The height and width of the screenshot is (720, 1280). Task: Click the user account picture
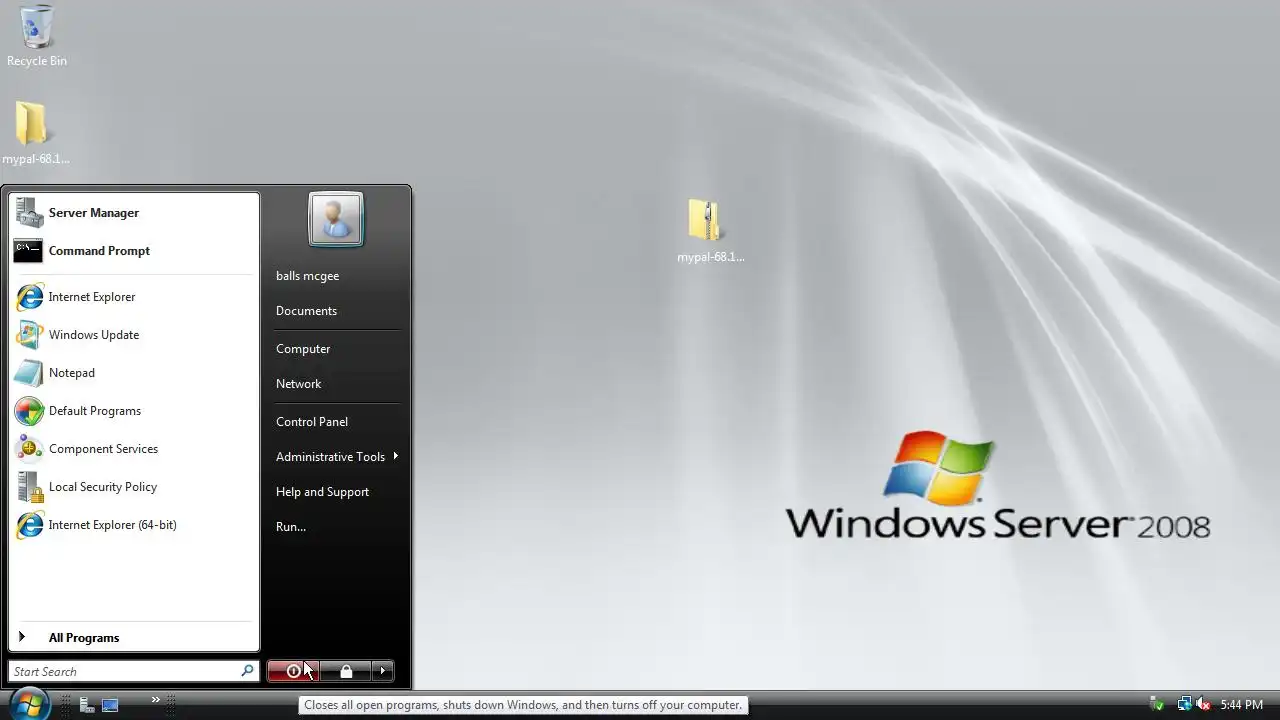(x=336, y=218)
